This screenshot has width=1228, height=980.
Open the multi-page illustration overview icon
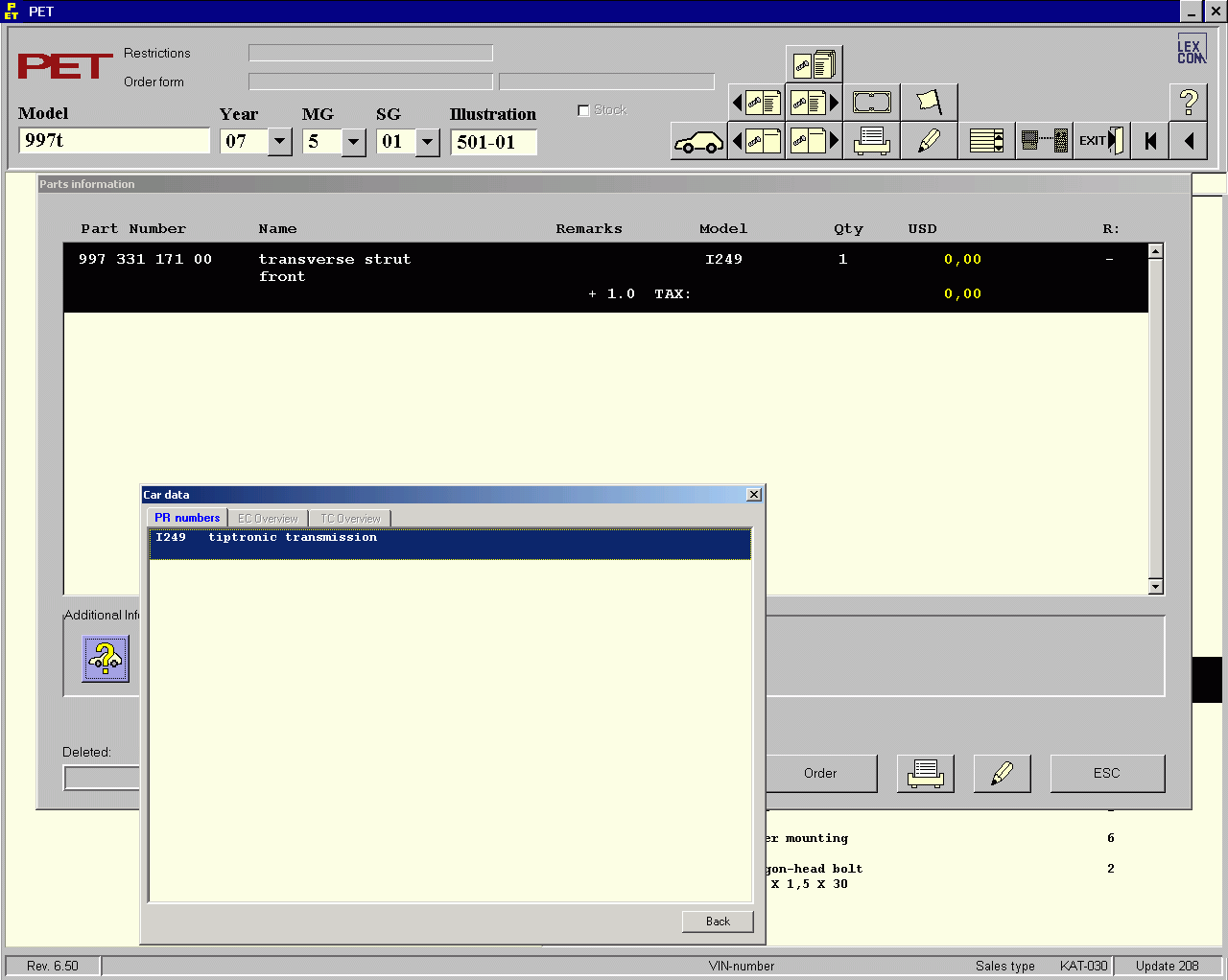[x=815, y=64]
